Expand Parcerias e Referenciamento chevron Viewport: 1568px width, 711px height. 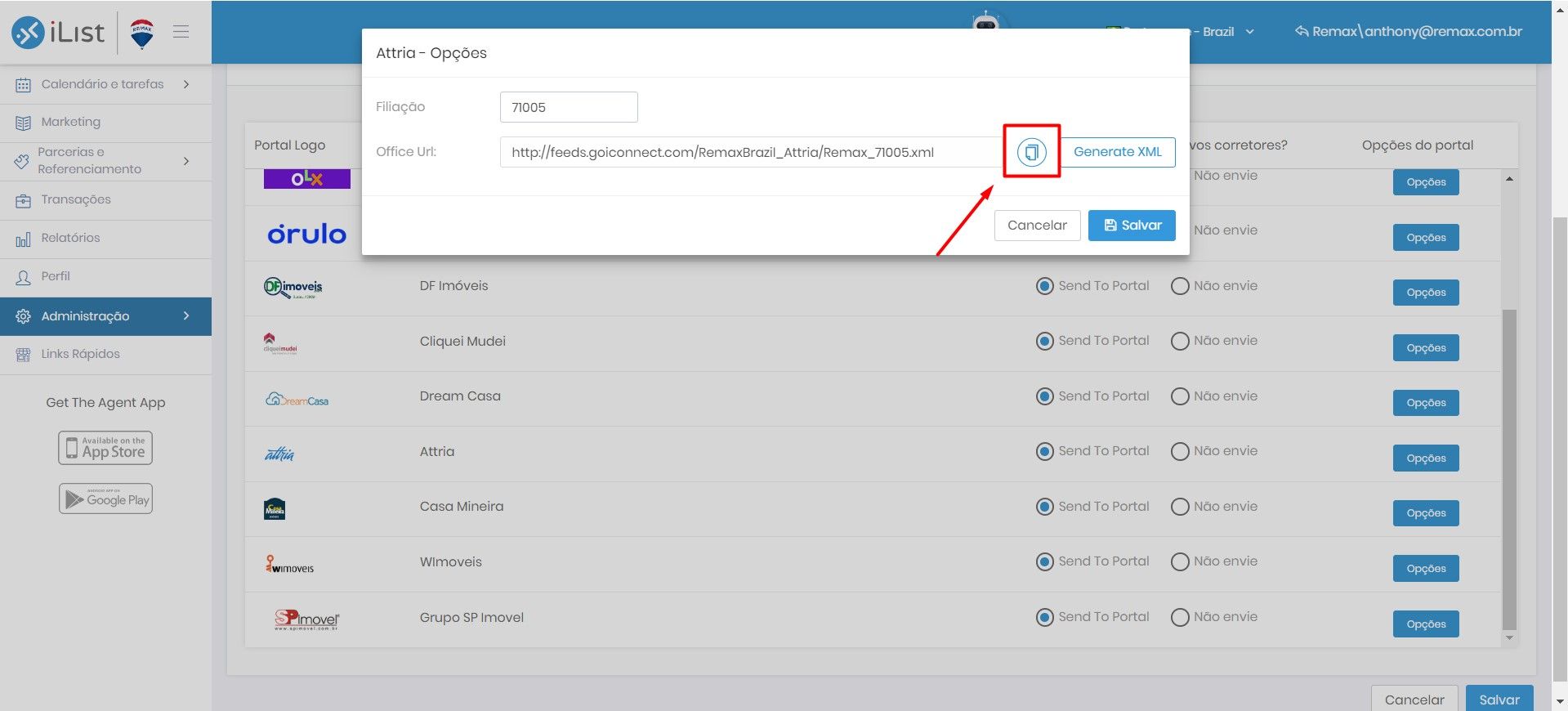coord(186,161)
